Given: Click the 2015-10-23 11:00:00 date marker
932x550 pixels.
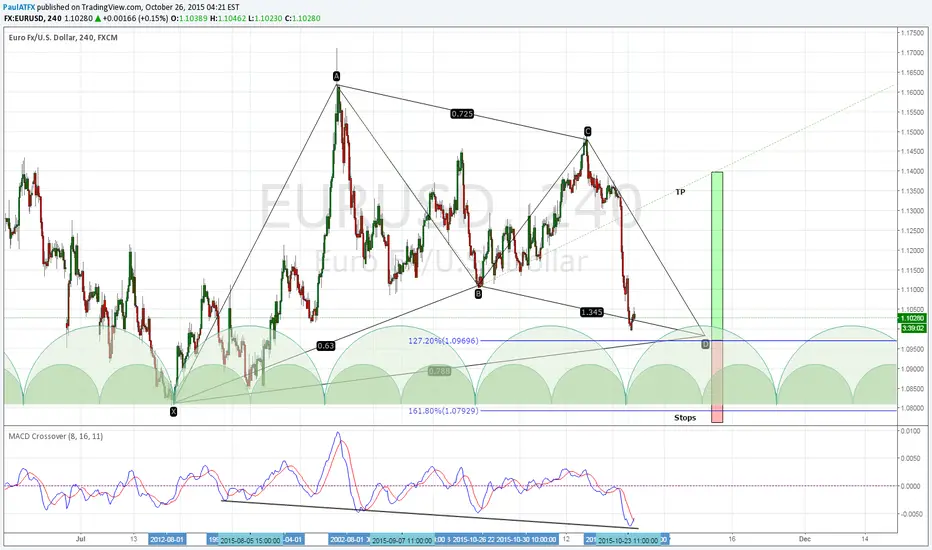Looking at the screenshot, I should (x=628, y=540).
